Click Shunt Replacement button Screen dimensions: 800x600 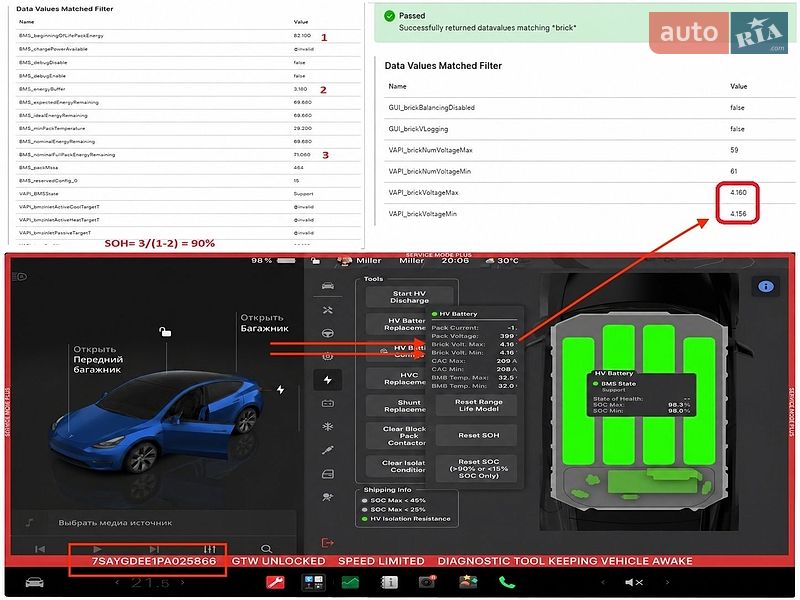coord(396,406)
